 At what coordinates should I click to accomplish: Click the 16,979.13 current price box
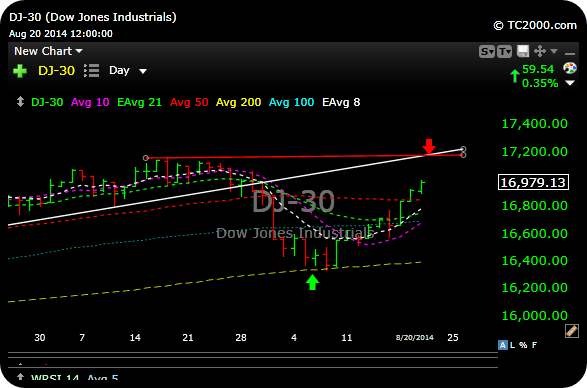pos(533,182)
